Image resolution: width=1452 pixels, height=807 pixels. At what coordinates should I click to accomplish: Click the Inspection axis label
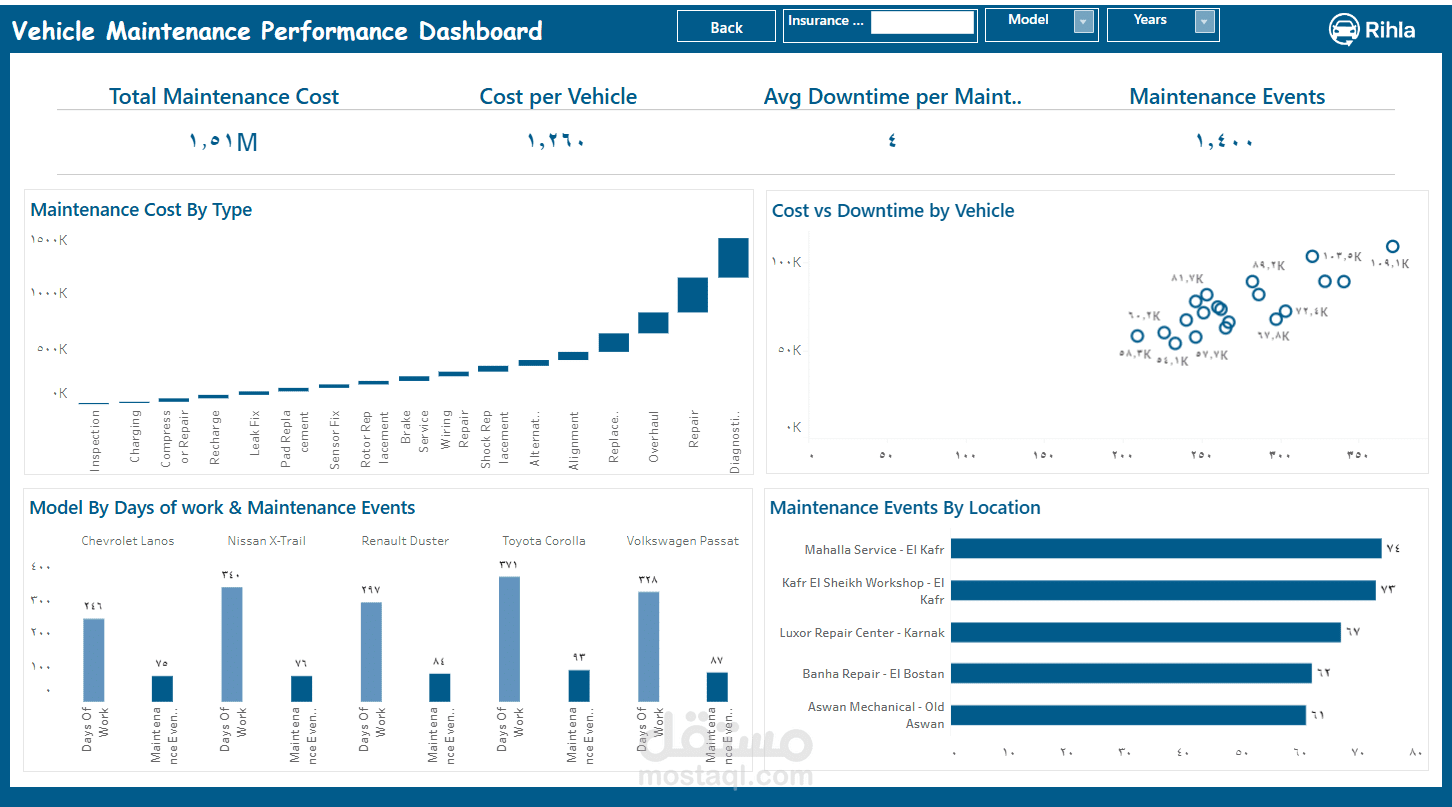point(95,440)
